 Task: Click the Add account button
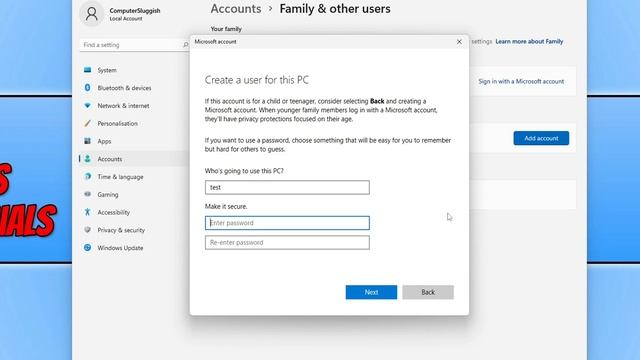click(x=541, y=138)
